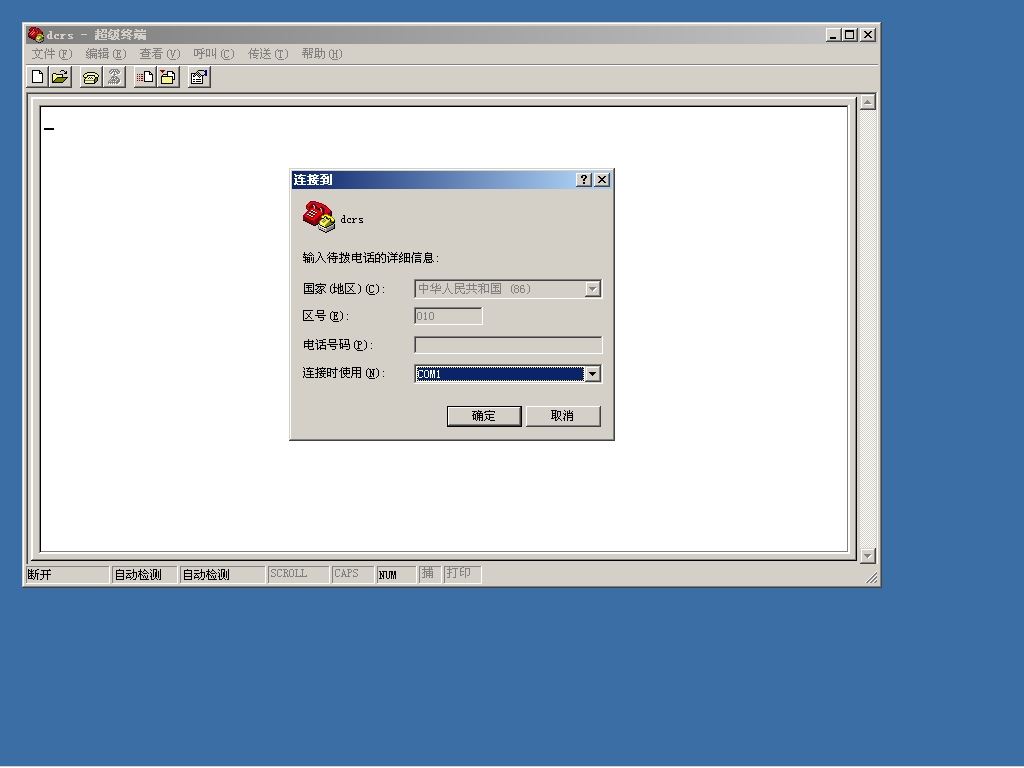
Task: Click the dialog help question mark button
Action: pos(584,180)
